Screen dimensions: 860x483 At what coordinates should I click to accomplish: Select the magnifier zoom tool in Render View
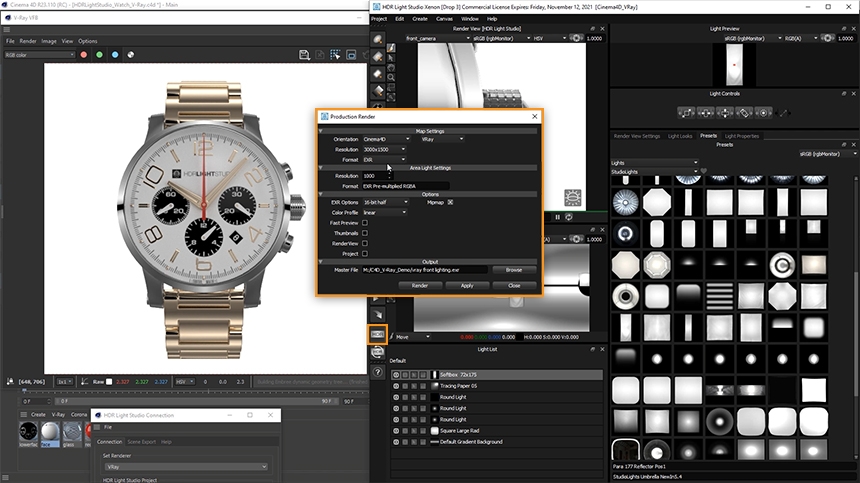pyautogui.click(x=391, y=78)
